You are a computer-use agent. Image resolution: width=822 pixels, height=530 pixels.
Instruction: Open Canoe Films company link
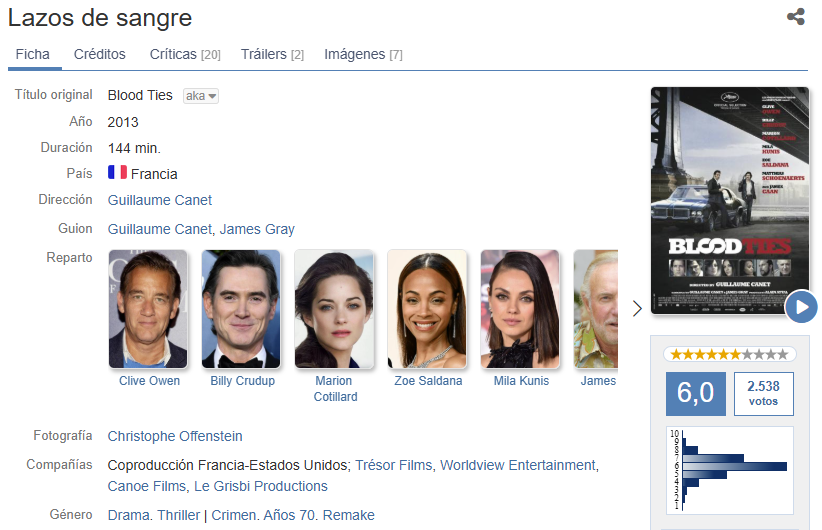[x=146, y=486]
